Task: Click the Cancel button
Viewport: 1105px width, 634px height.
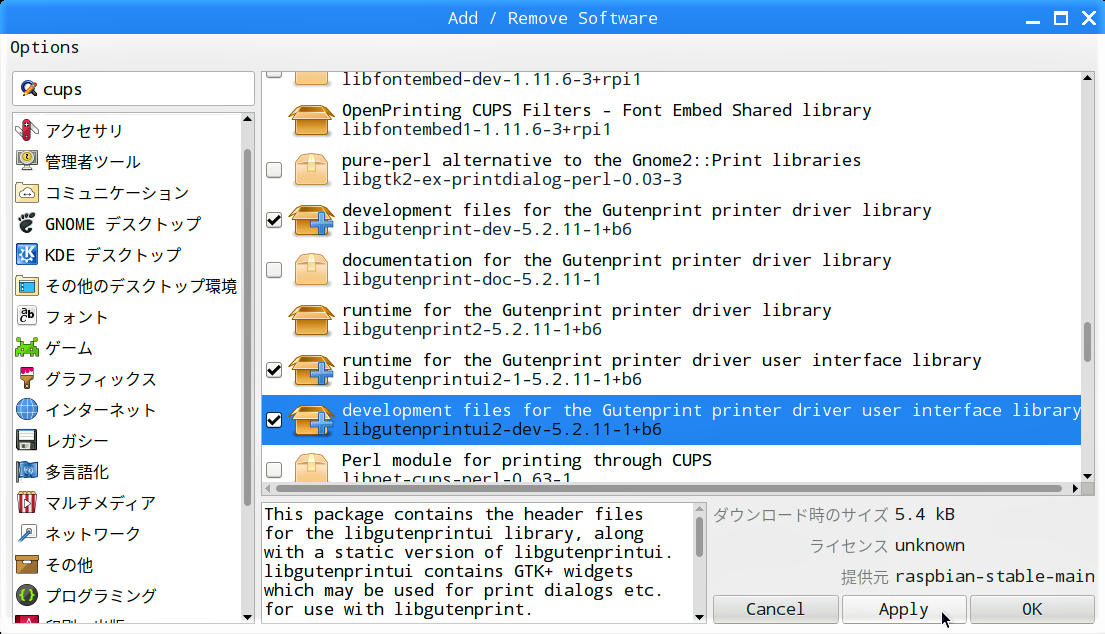Action: click(775, 609)
